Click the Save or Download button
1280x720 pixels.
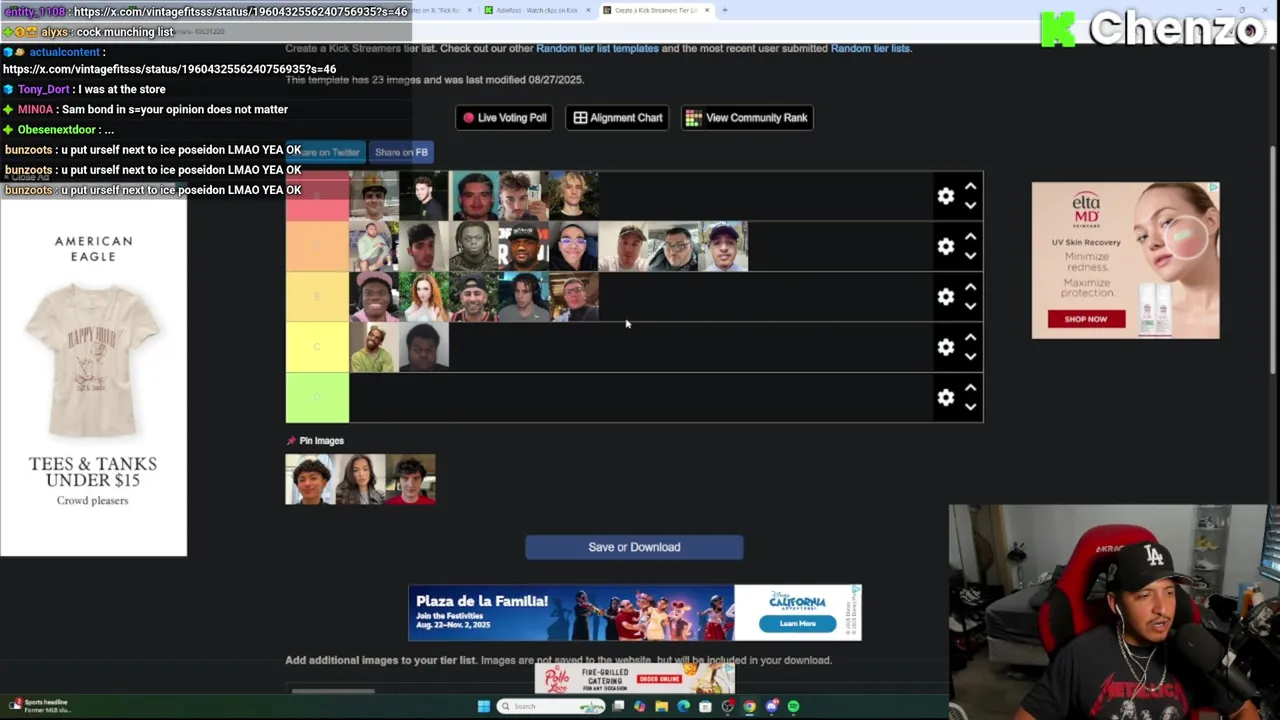pos(634,547)
